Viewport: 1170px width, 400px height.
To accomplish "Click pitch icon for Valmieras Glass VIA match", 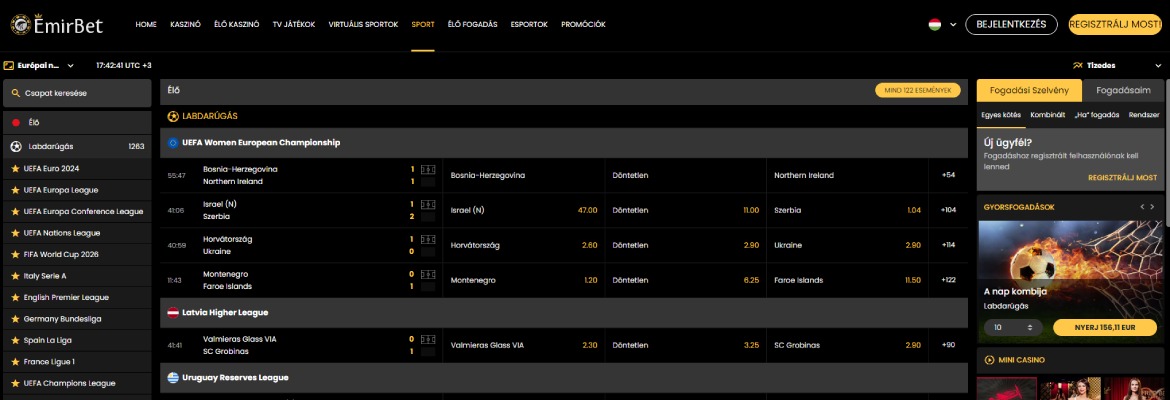I will (428, 340).
